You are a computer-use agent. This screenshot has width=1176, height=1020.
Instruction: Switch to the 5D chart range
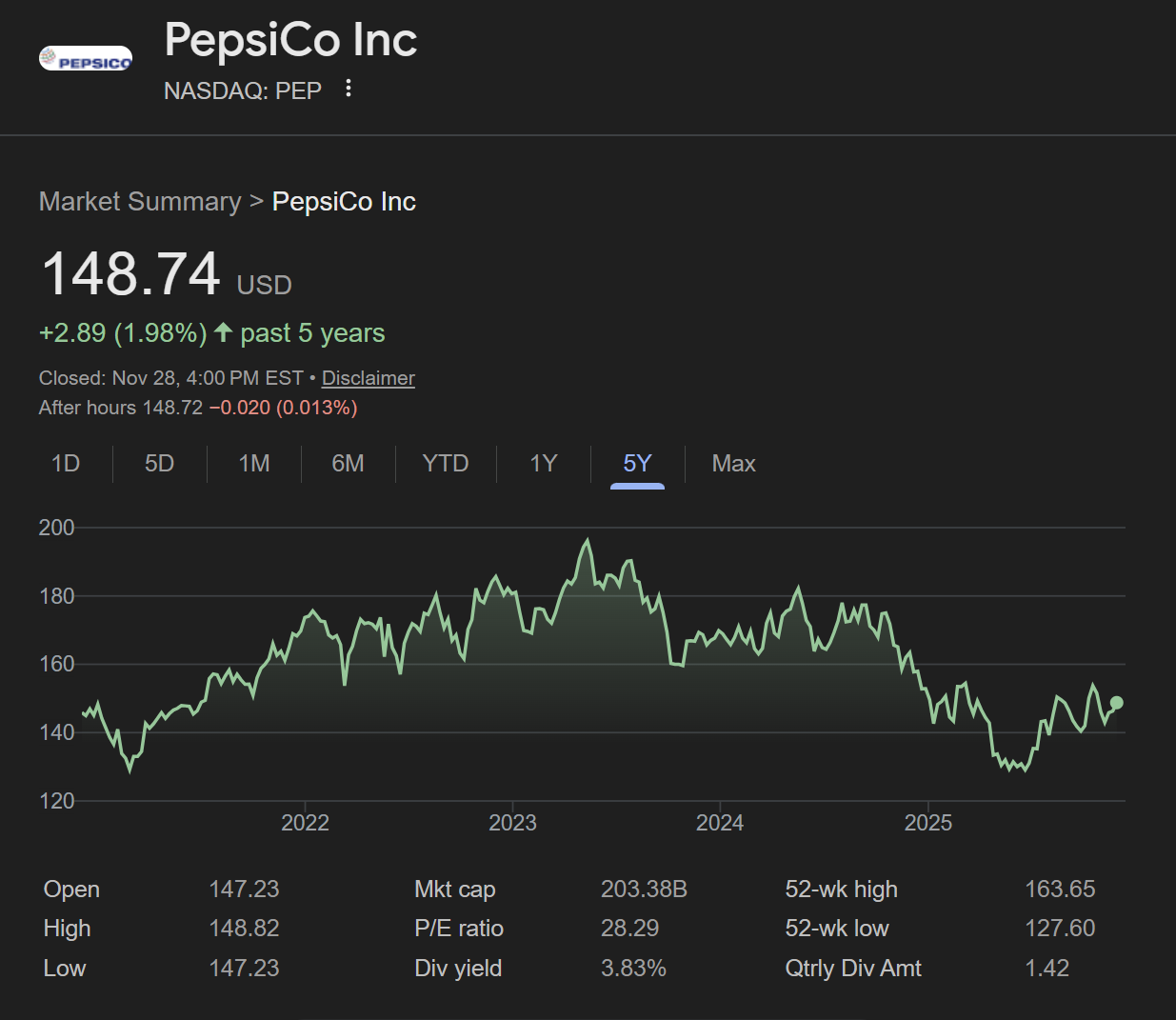[x=159, y=464]
